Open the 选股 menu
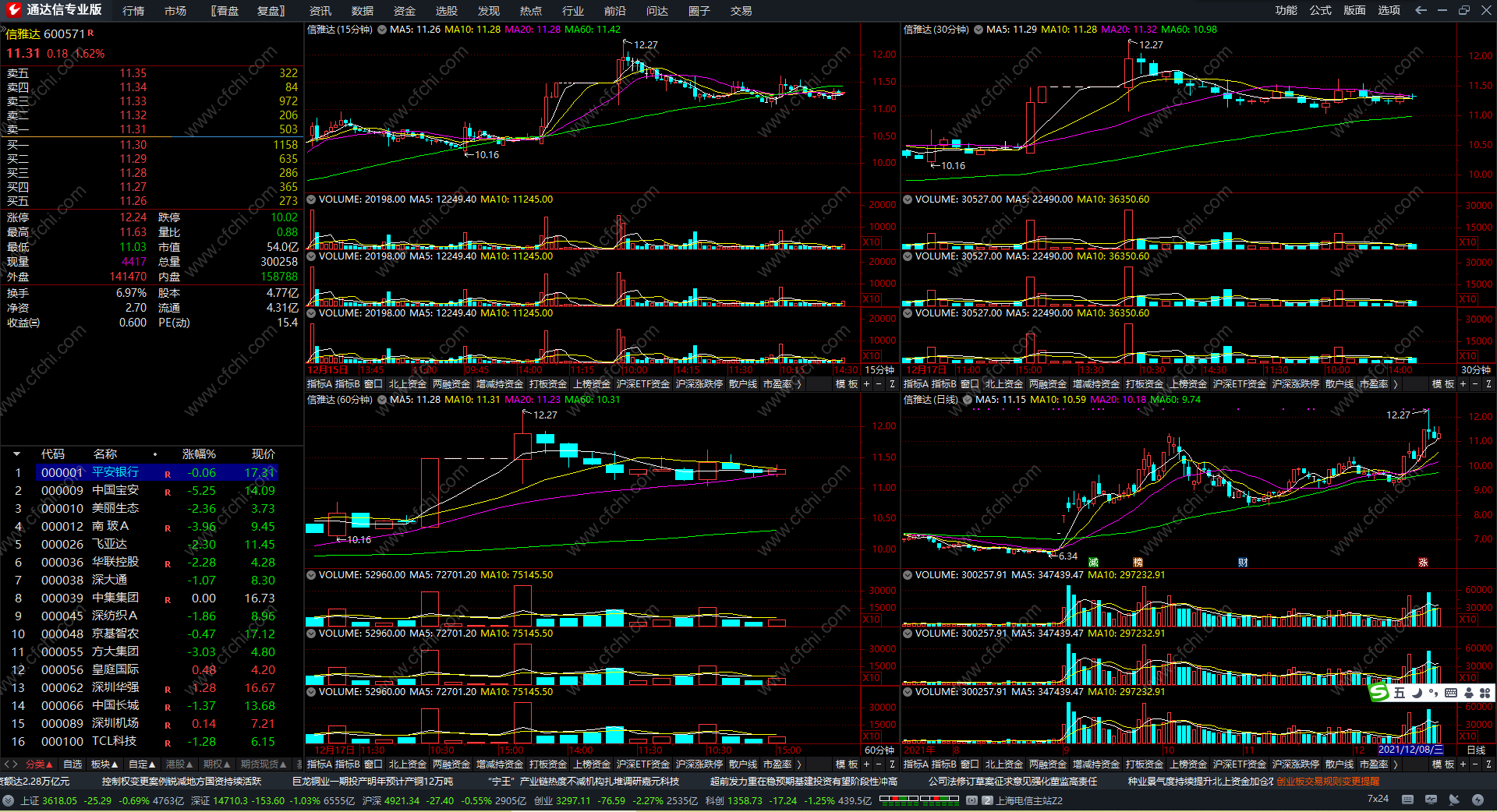 tap(447, 11)
